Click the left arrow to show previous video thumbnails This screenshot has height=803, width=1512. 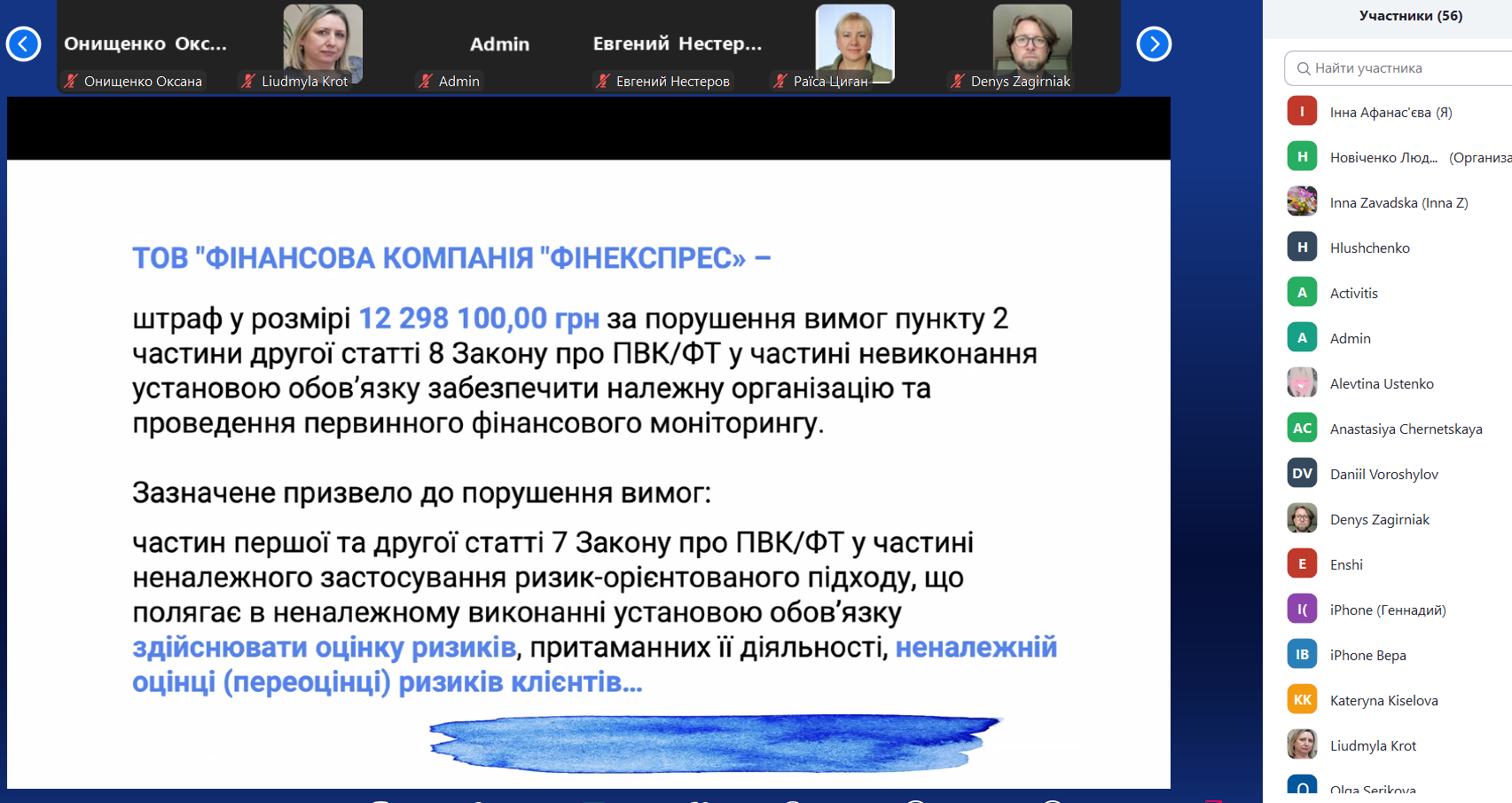23,43
